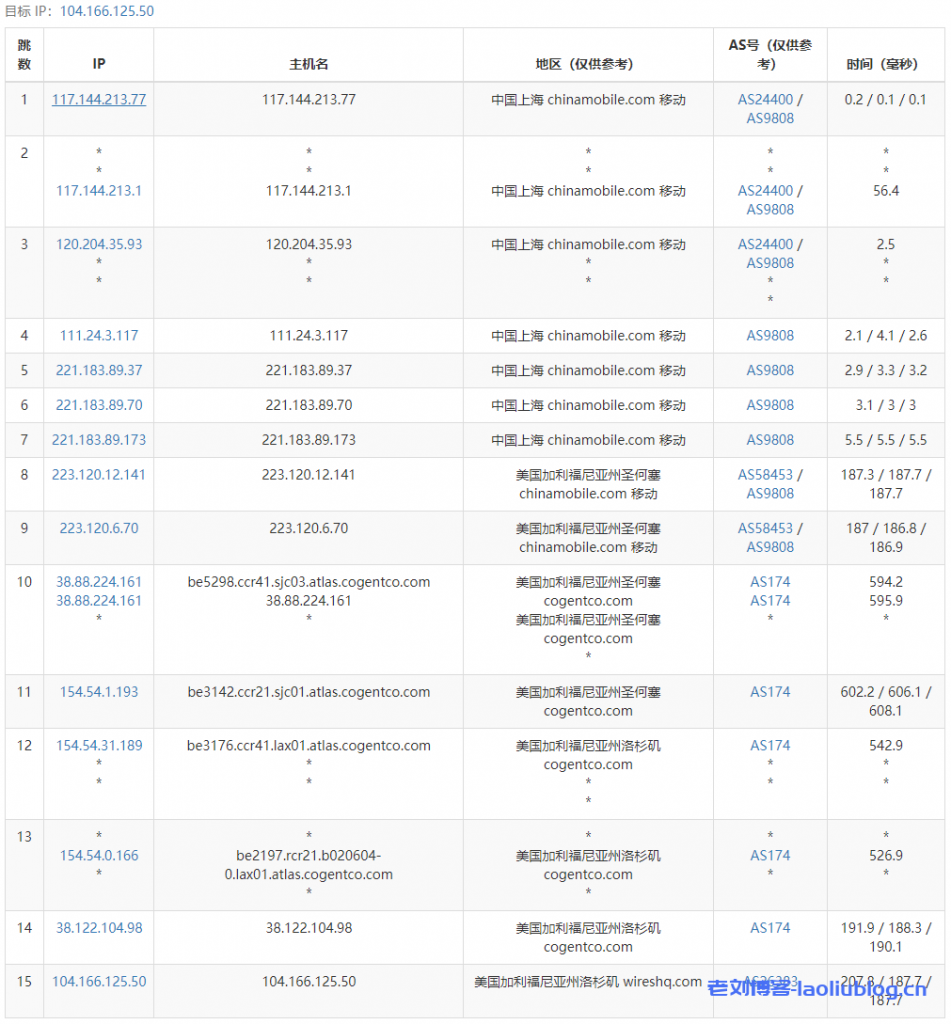
Task: Select the 221.183.89.173 link in hop 7
Action: (x=98, y=440)
